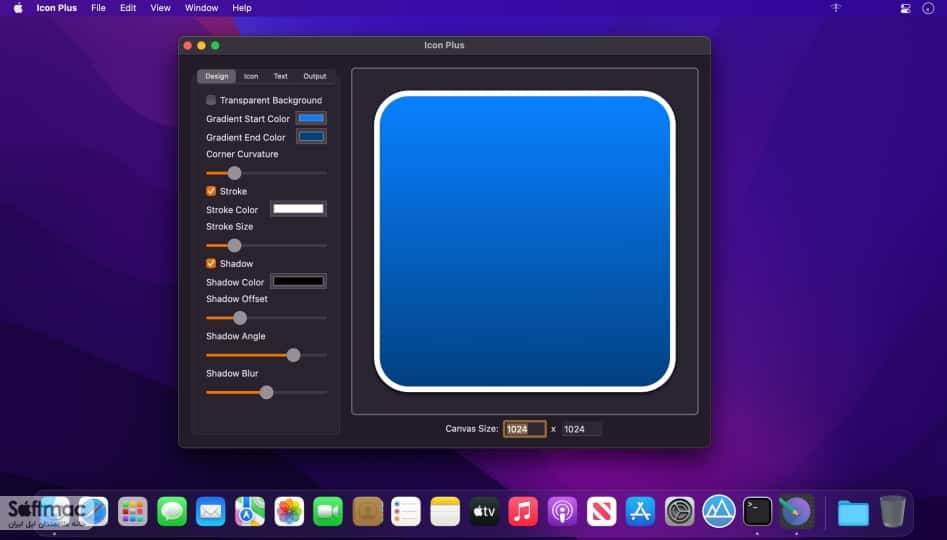Open Control Center in menu bar
The width and height of the screenshot is (947, 540).
905,8
